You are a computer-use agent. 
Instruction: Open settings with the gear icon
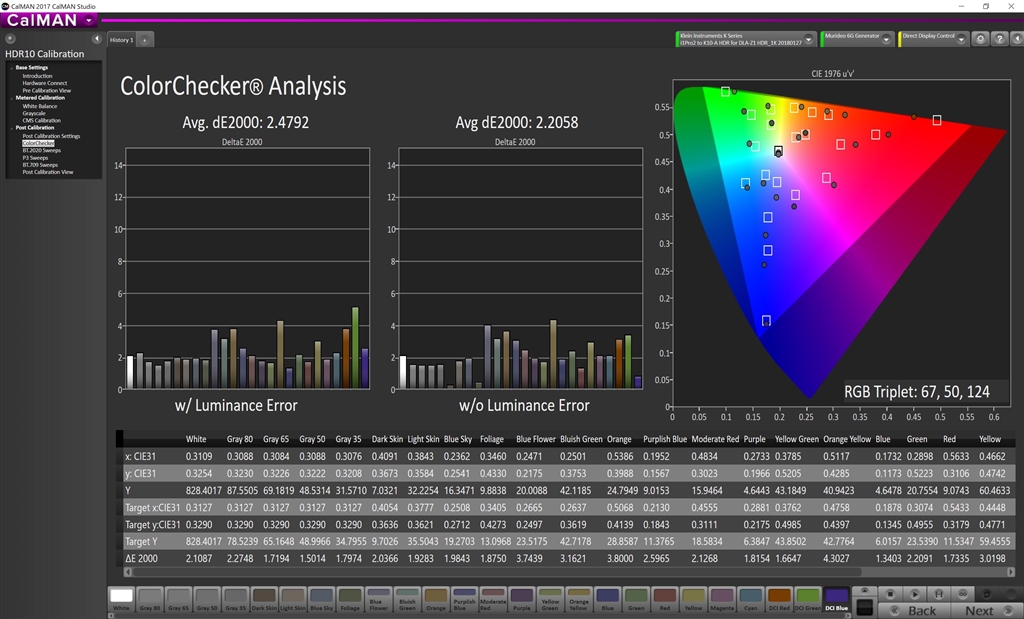coord(980,39)
